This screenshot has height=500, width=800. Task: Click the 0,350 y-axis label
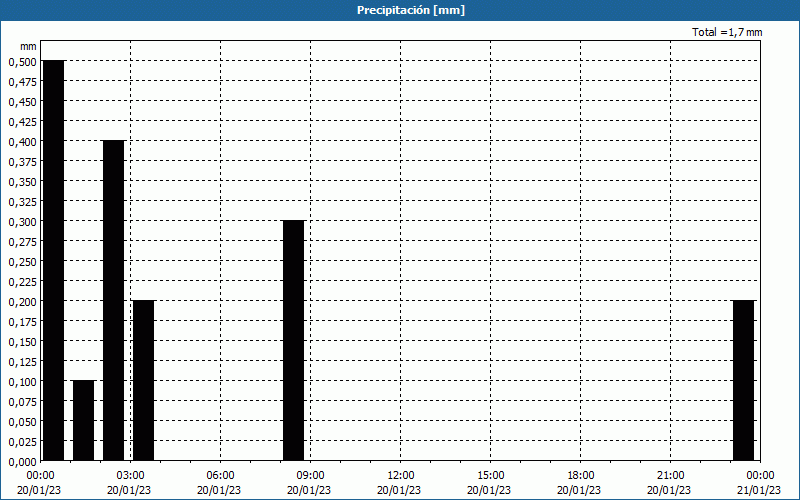[23, 182]
